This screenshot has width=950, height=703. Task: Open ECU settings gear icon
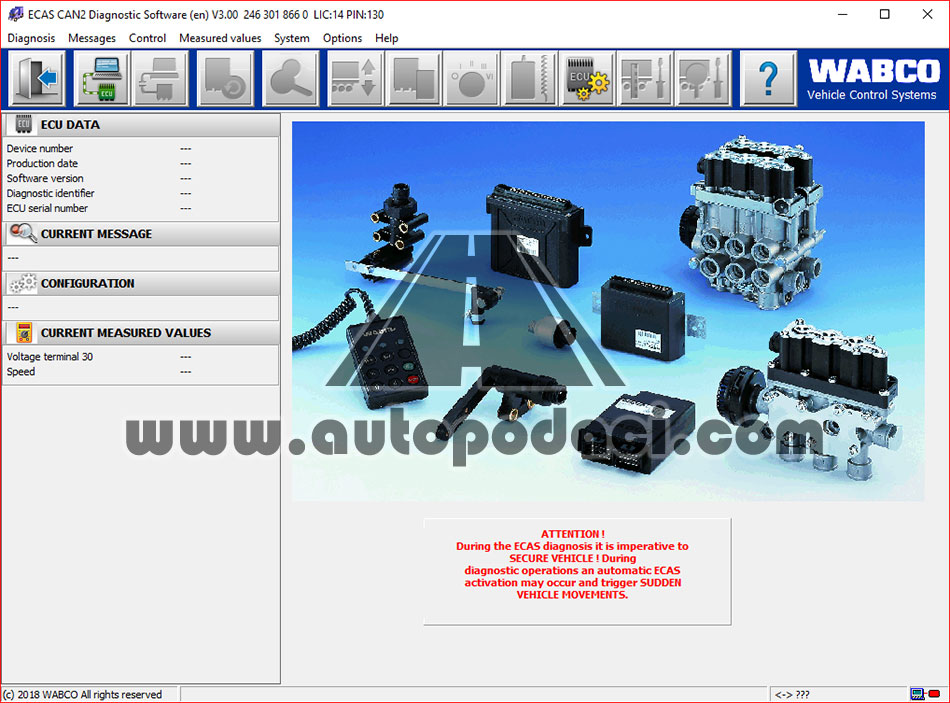tap(588, 79)
